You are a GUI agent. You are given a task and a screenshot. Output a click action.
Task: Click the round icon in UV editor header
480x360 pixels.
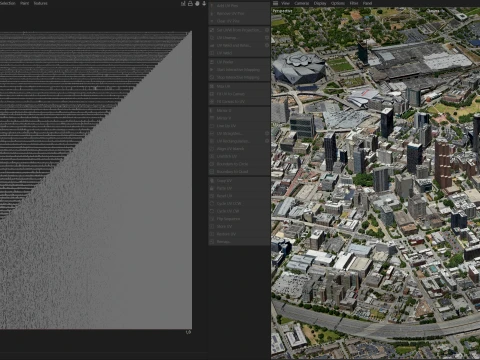click(197, 3)
